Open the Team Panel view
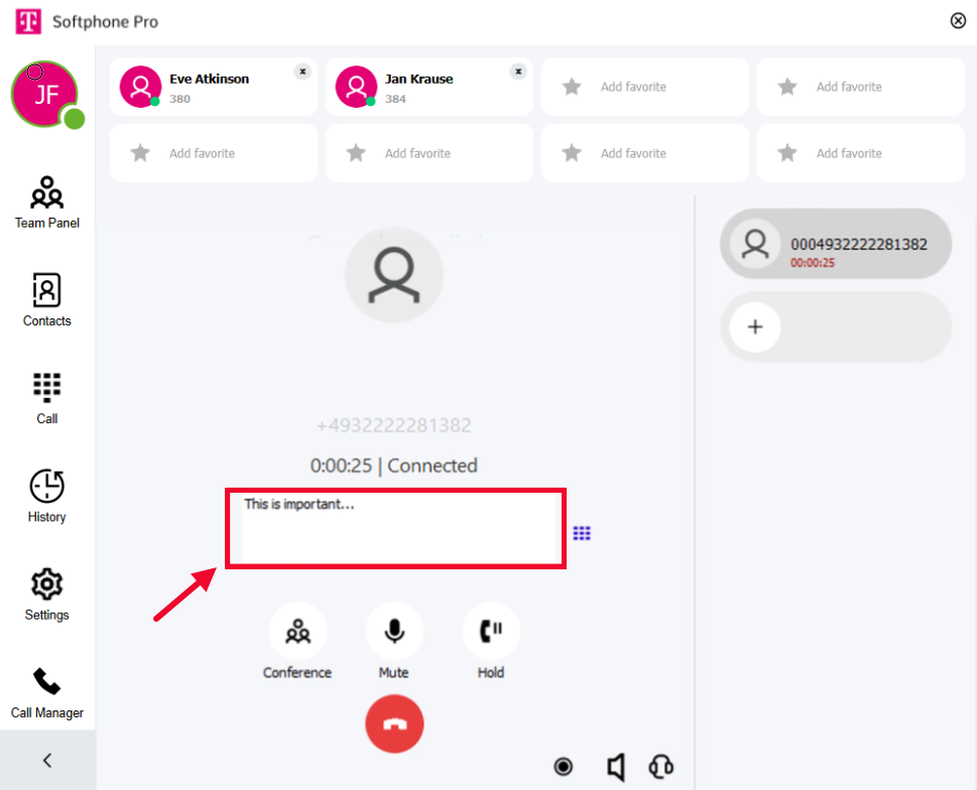The image size is (977, 790). coord(47,202)
